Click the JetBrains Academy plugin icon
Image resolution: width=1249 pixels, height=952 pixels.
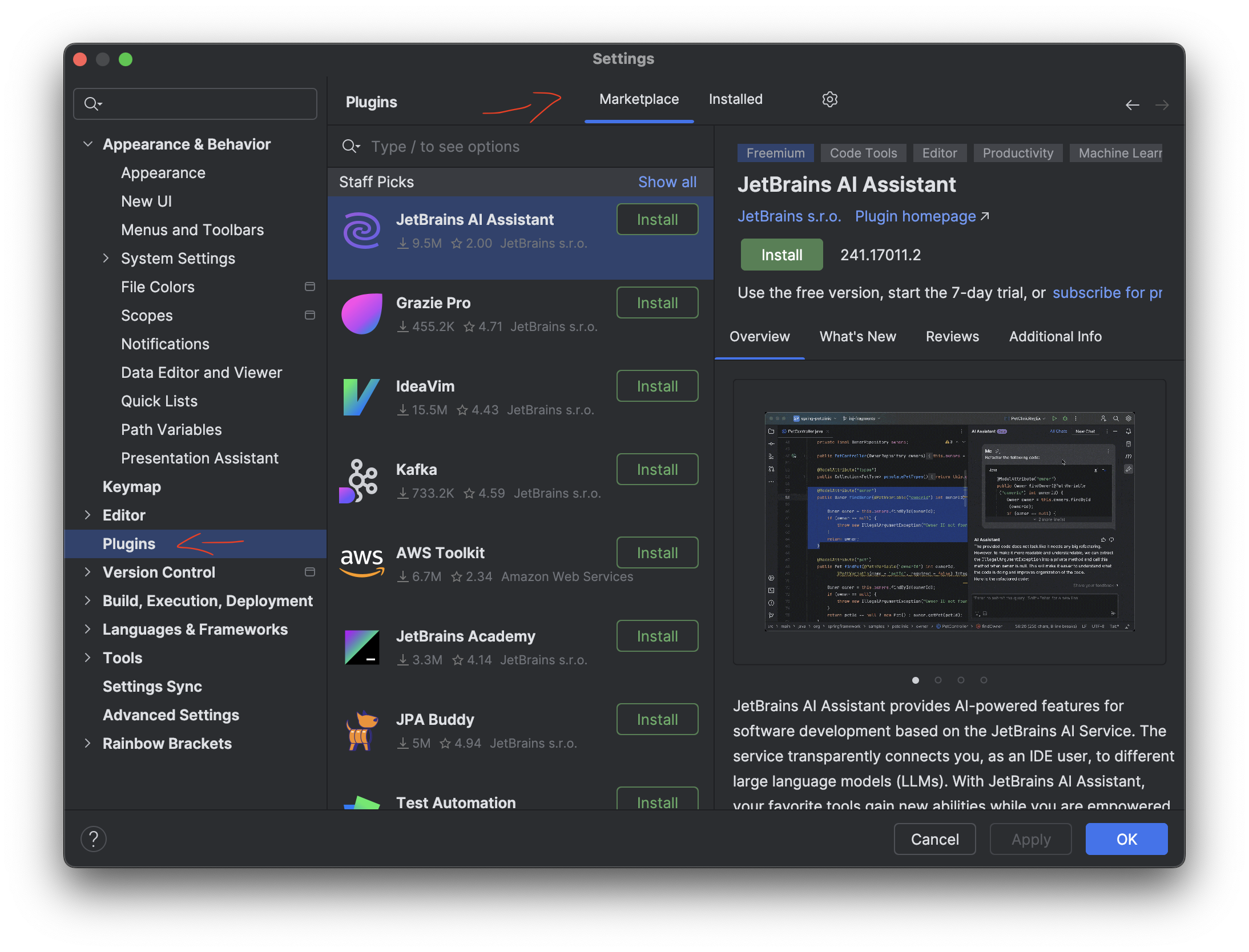[362, 647]
